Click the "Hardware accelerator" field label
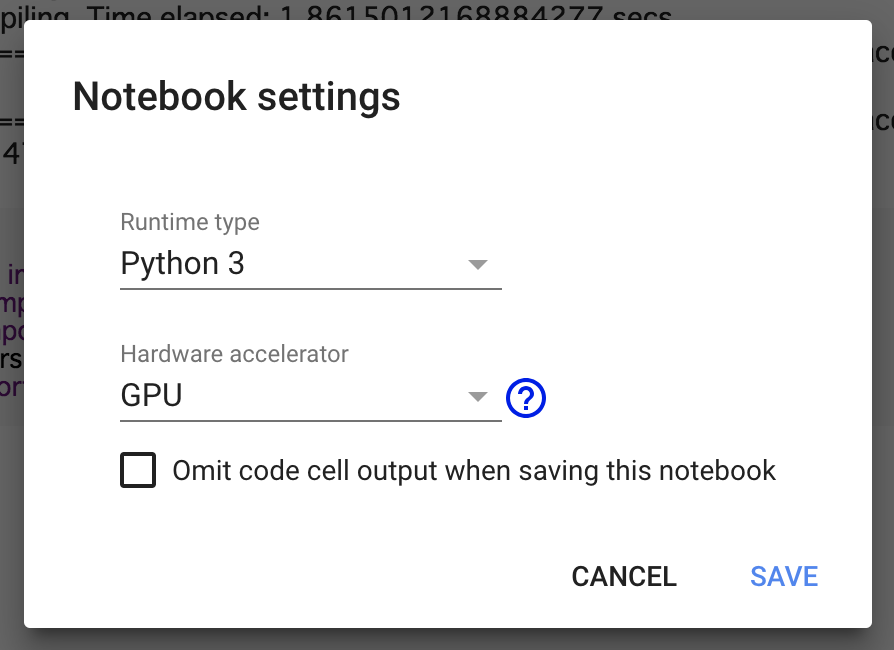The image size is (894, 650). click(235, 354)
